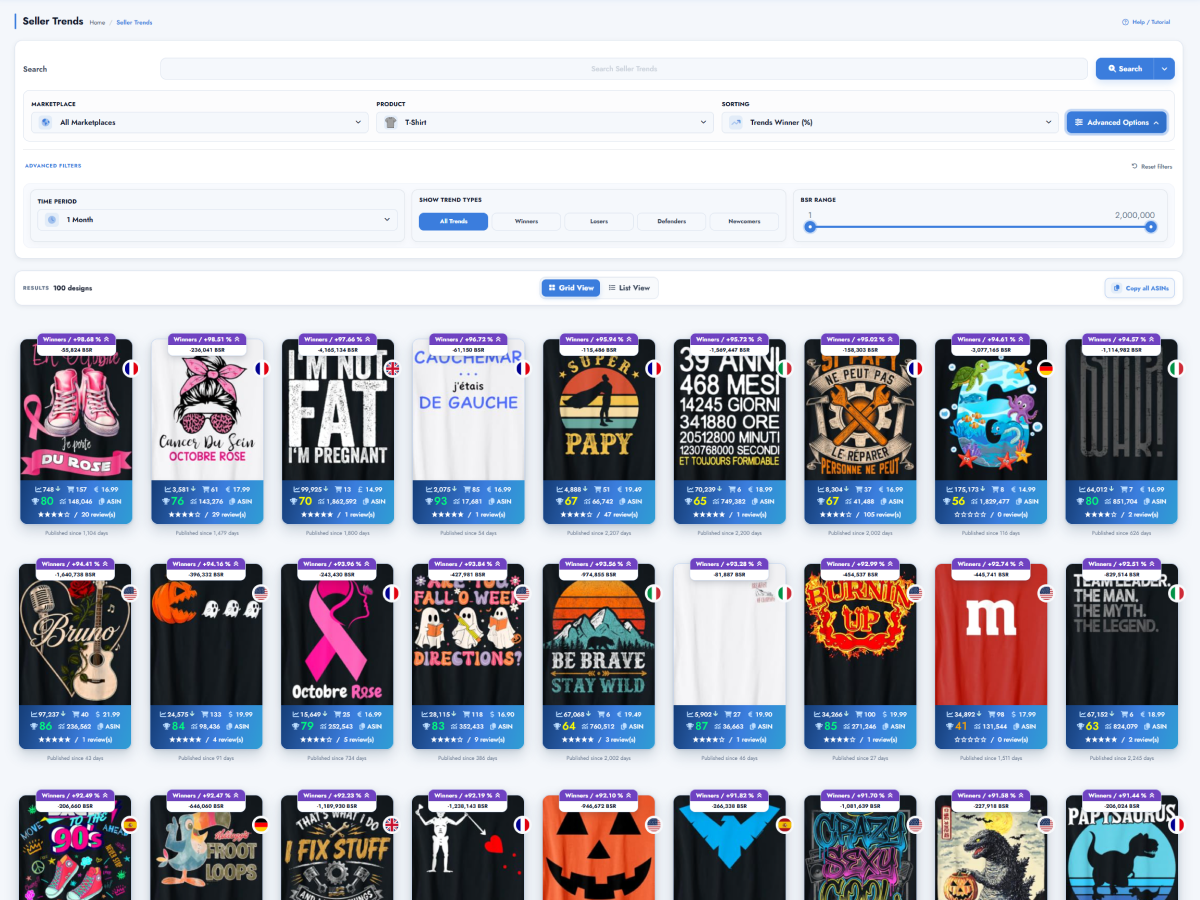The height and width of the screenshot is (900, 1200).
Task: Open the 1 Month time period dropdown
Action: click(x=217, y=219)
